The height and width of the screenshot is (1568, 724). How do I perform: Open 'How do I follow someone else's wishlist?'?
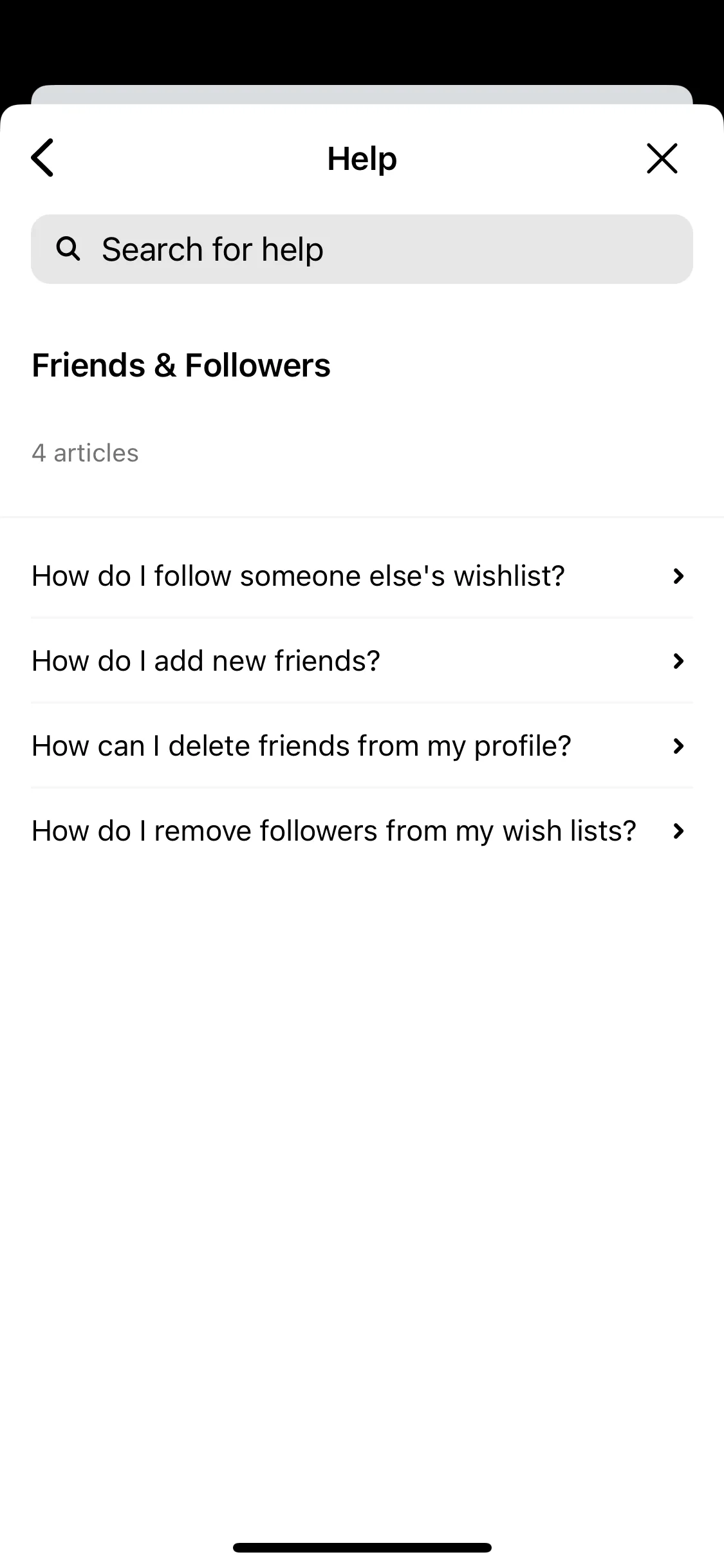coord(362,575)
